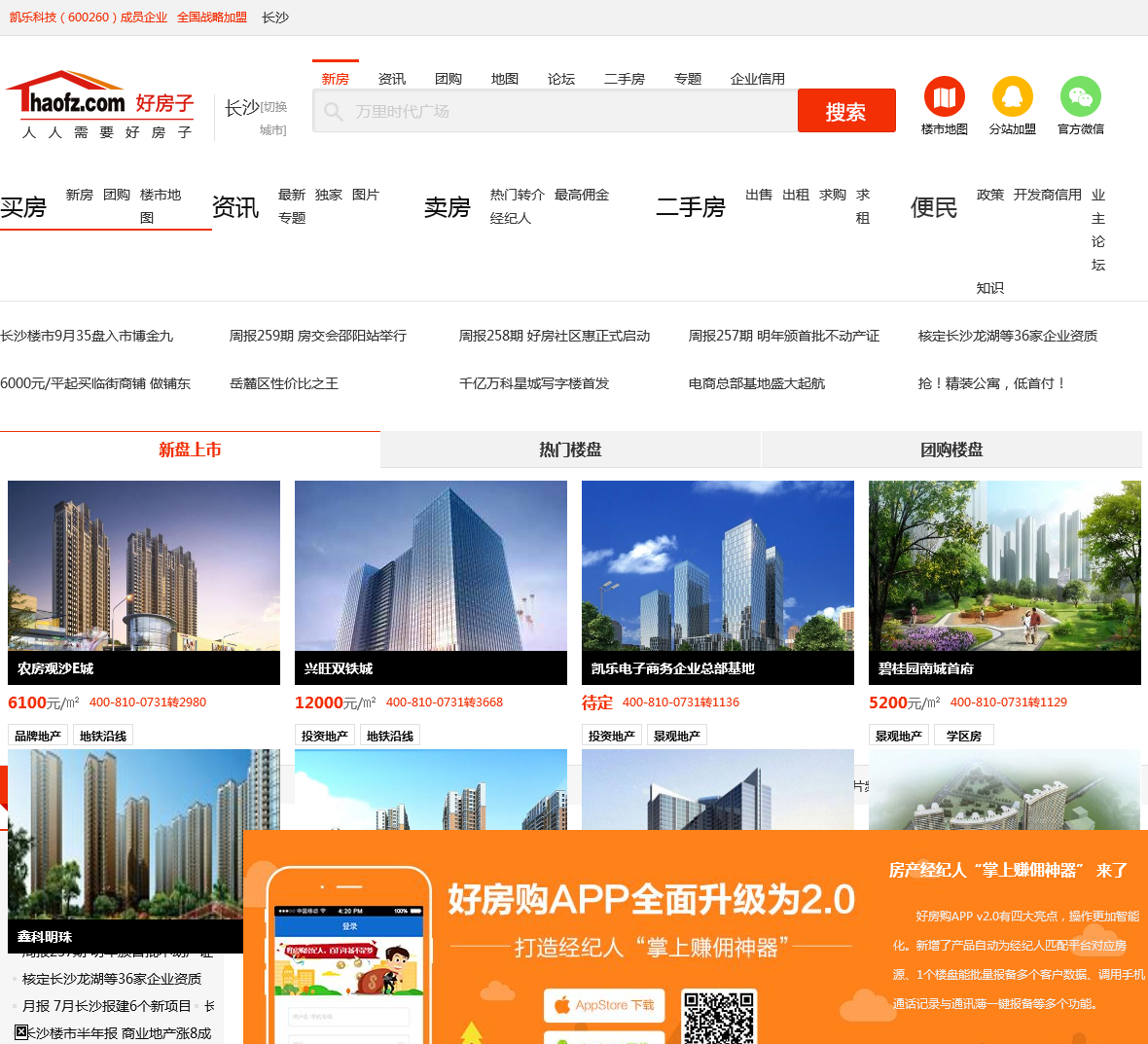Open 周报259期 房交会邵阳站举行

tap(318, 336)
